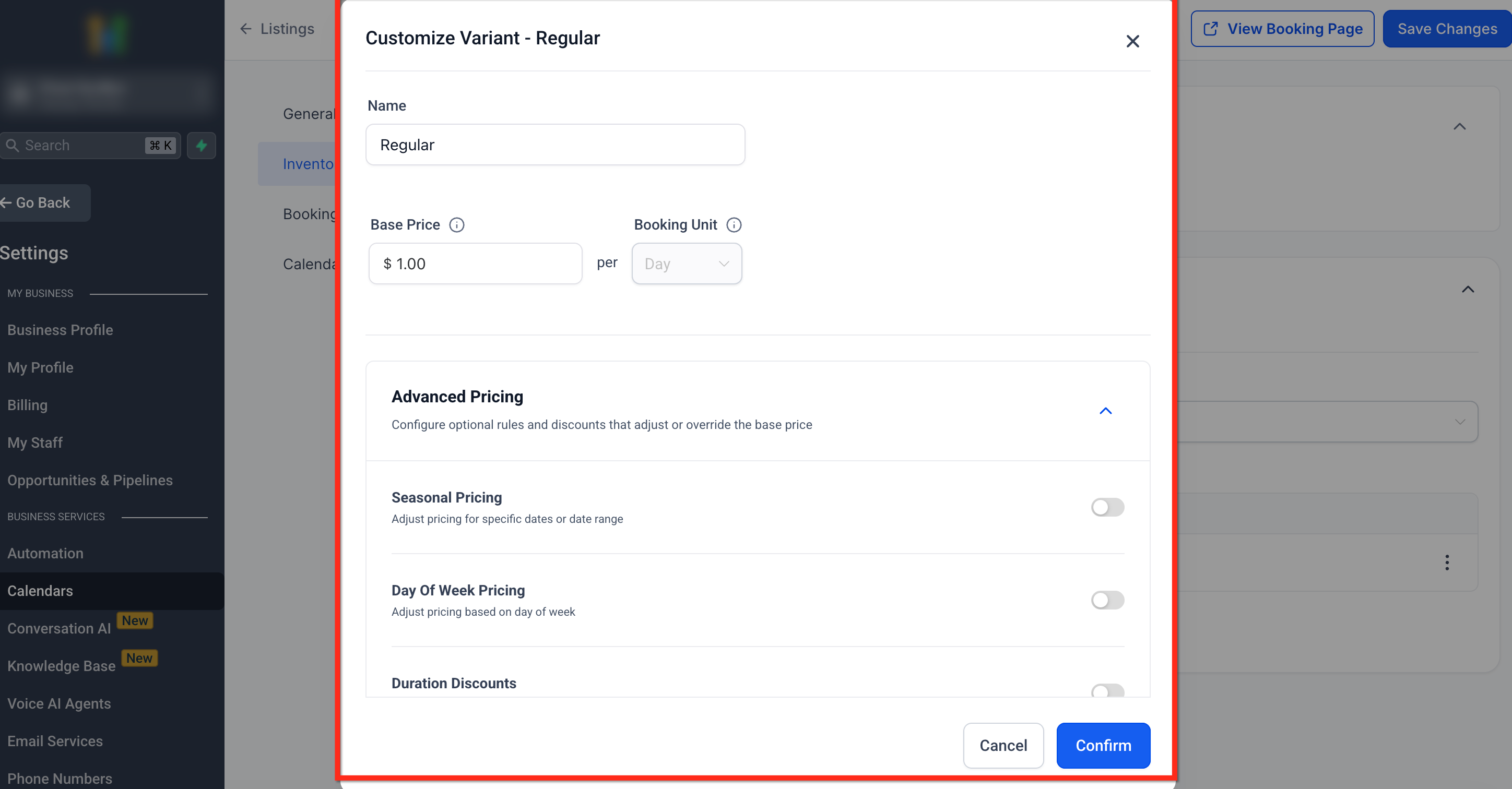Click the Booking Unit info icon
Image resolution: width=1512 pixels, height=789 pixels.
coord(734,225)
